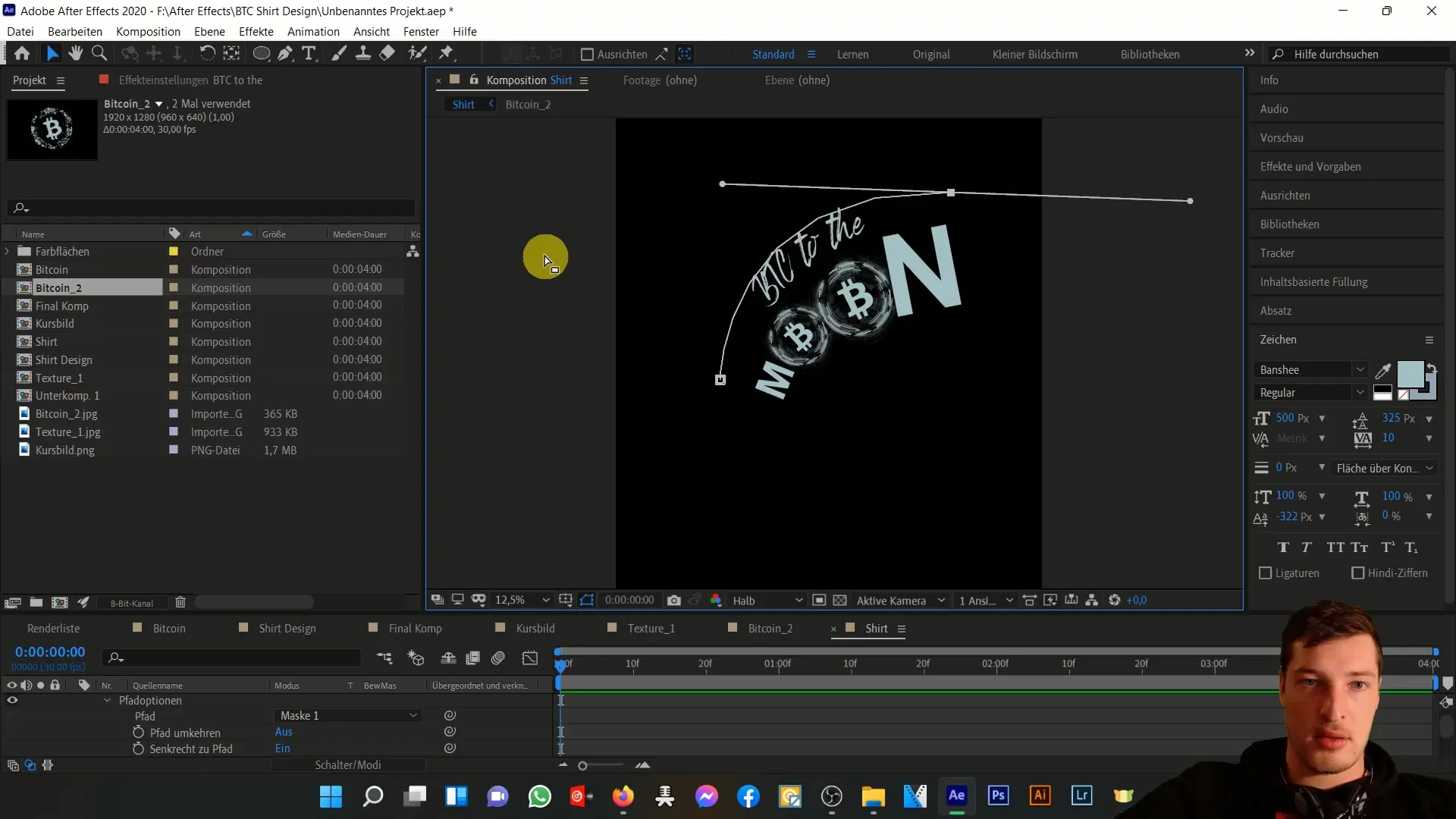Image resolution: width=1456 pixels, height=819 pixels.
Task: Select the Hand tool
Action: [x=75, y=54]
